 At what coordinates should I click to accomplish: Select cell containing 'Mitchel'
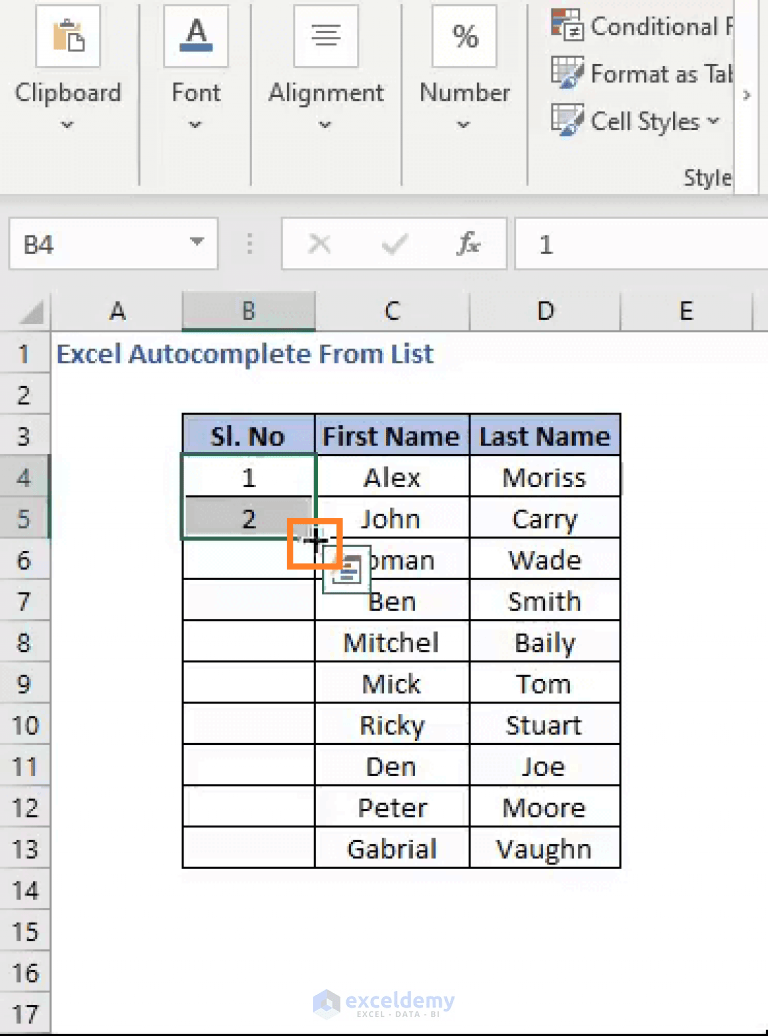(393, 642)
